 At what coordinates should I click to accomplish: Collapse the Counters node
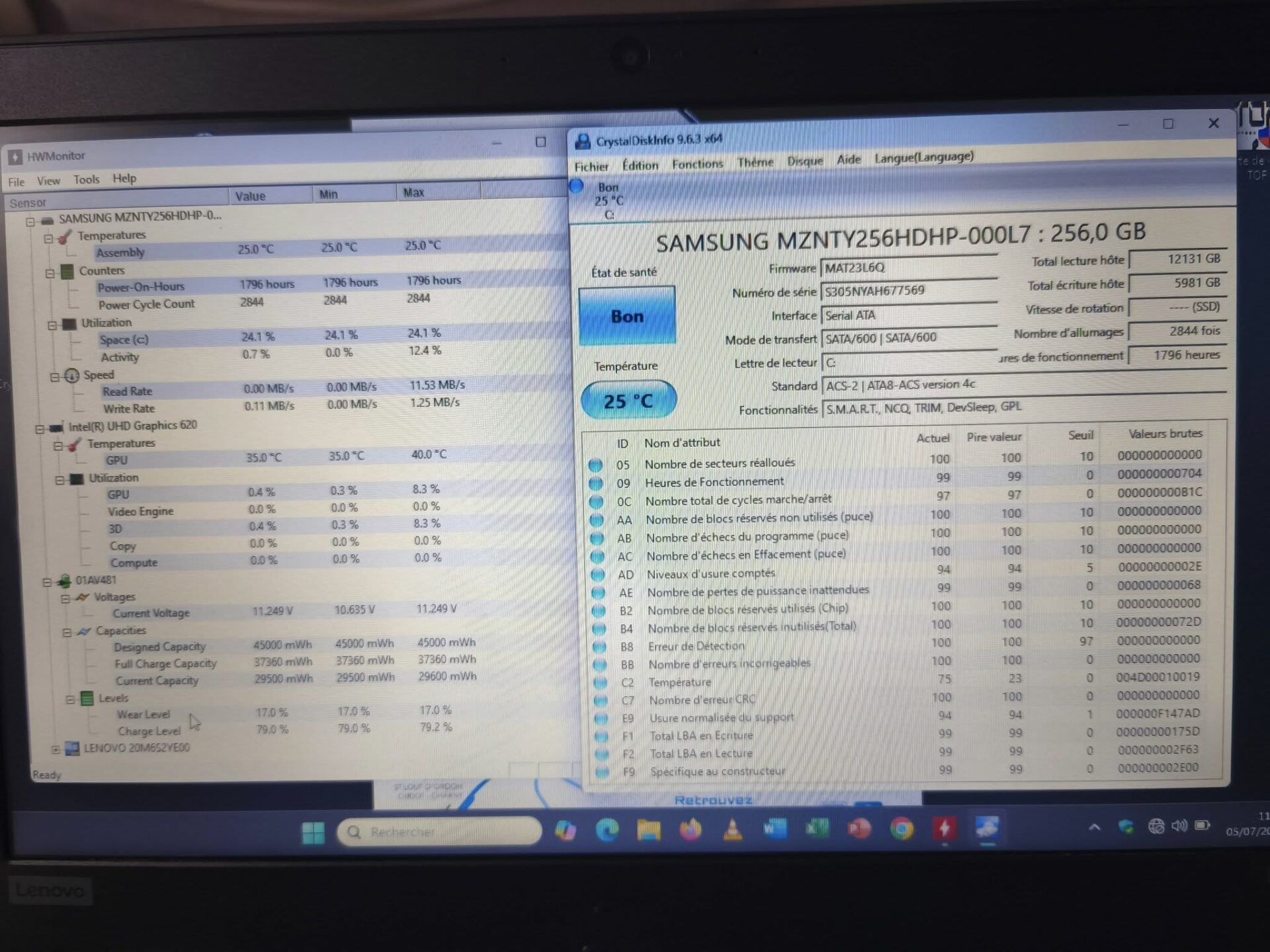point(50,272)
